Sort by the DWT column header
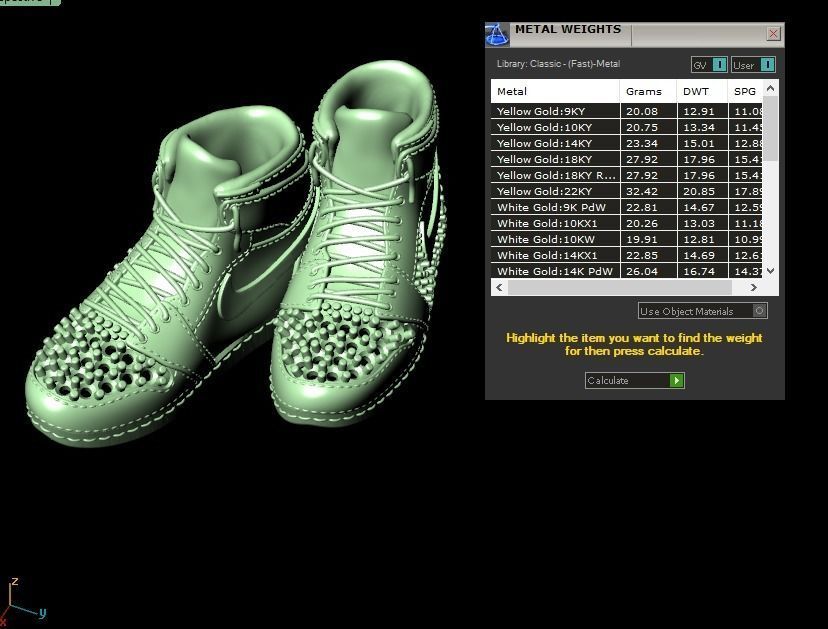 coord(702,91)
